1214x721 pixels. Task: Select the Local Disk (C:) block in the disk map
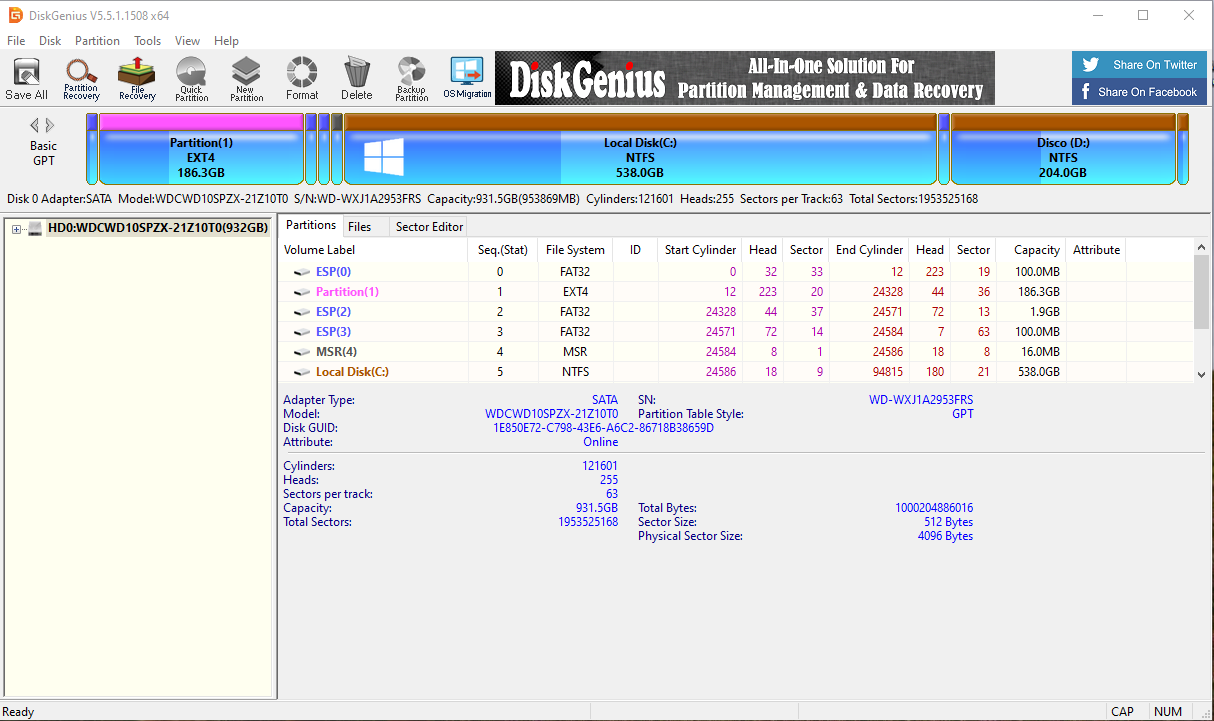coord(640,149)
